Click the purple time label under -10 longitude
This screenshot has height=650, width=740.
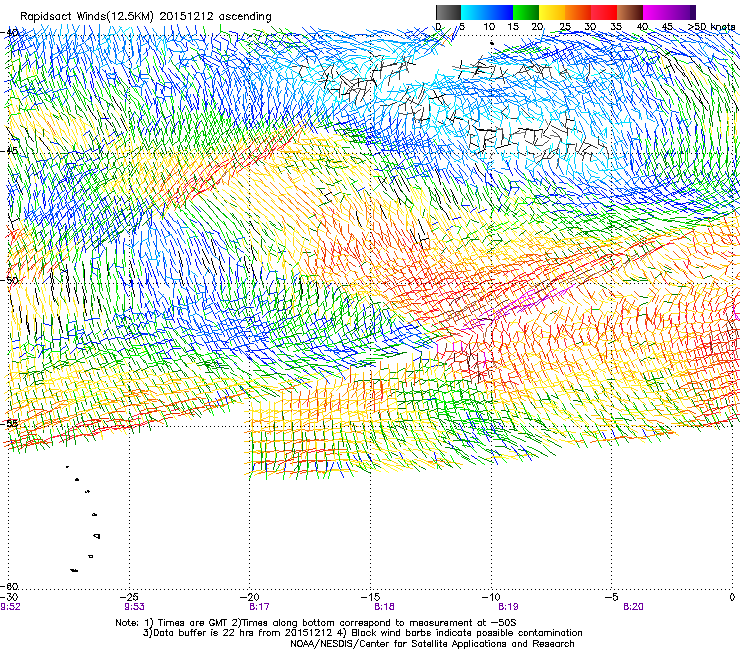[508, 607]
